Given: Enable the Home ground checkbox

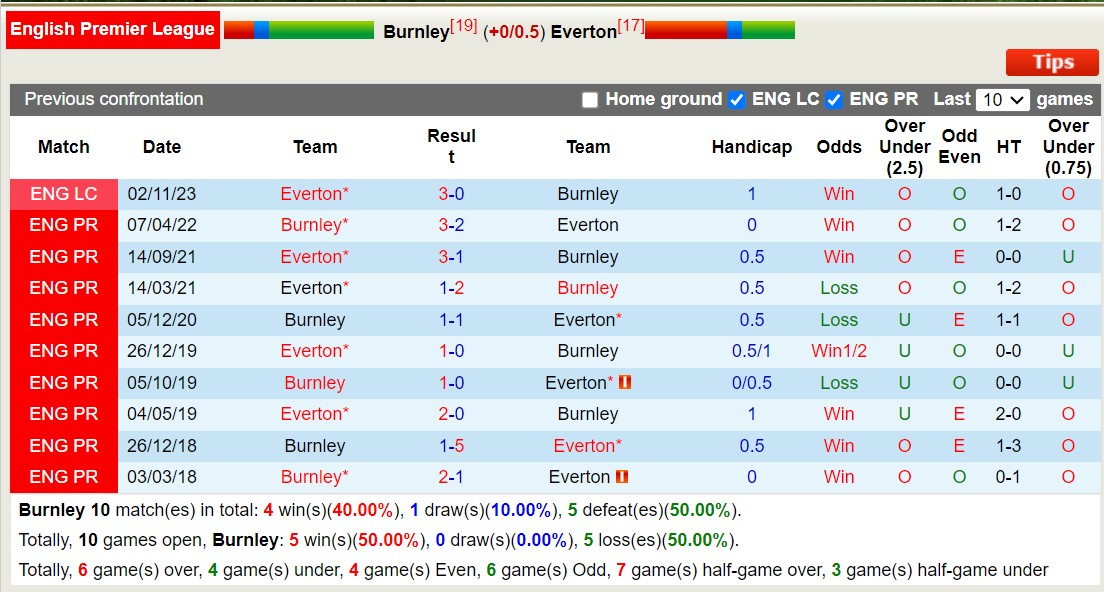Looking at the screenshot, I should tap(590, 99).
